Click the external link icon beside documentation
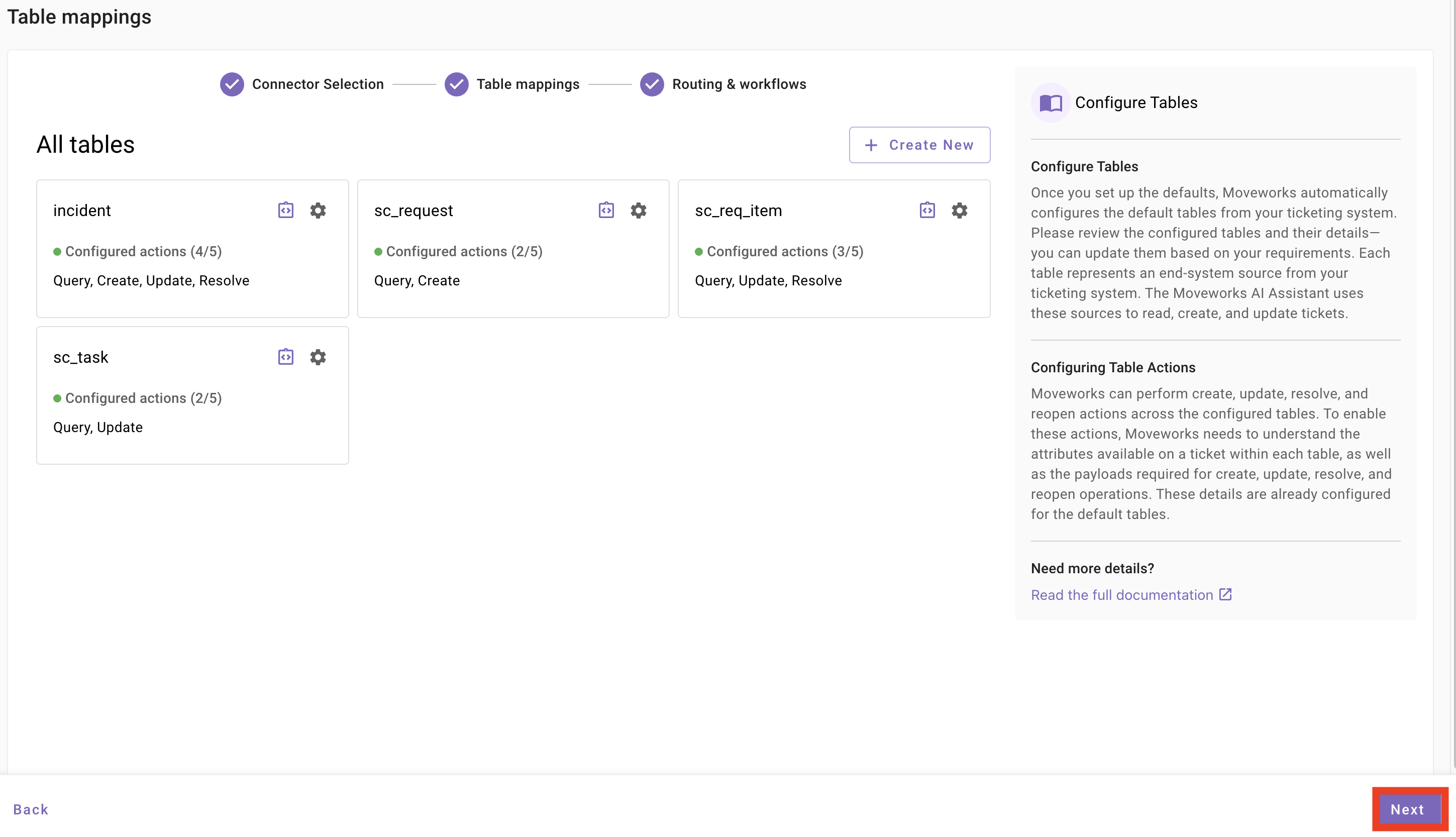The height and width of the screenshot is (837, 1456). 1225,594
